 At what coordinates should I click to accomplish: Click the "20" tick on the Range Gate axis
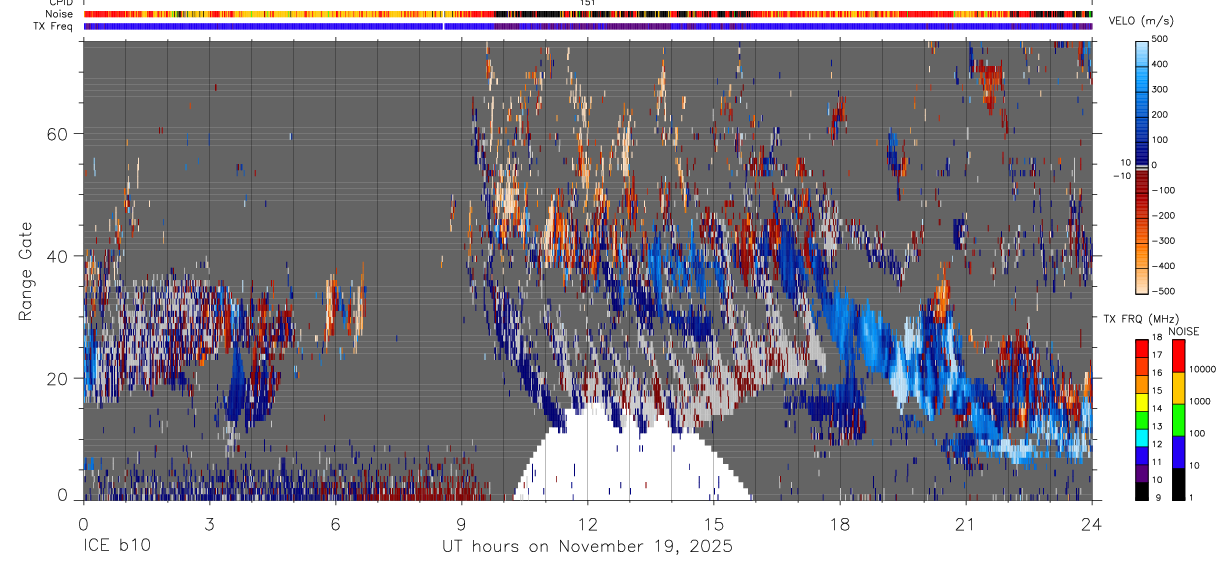coord(57,378)
